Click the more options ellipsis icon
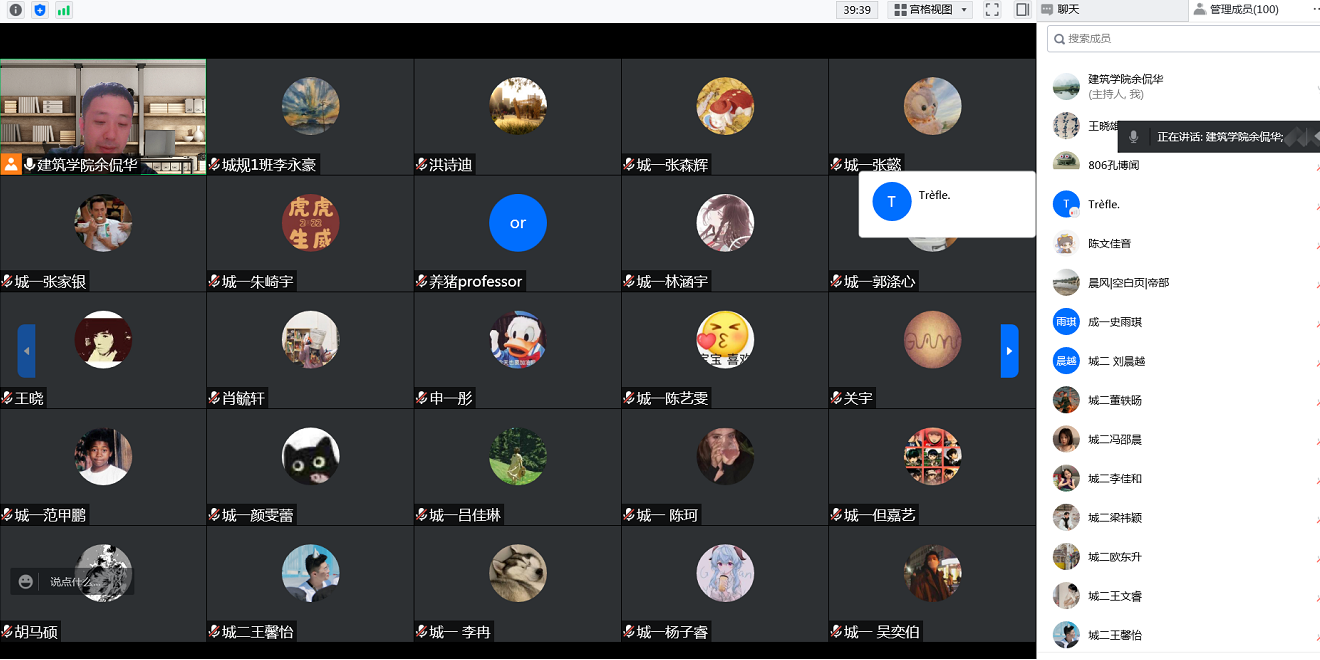1320x660 pixels. tap(1315, 9)
